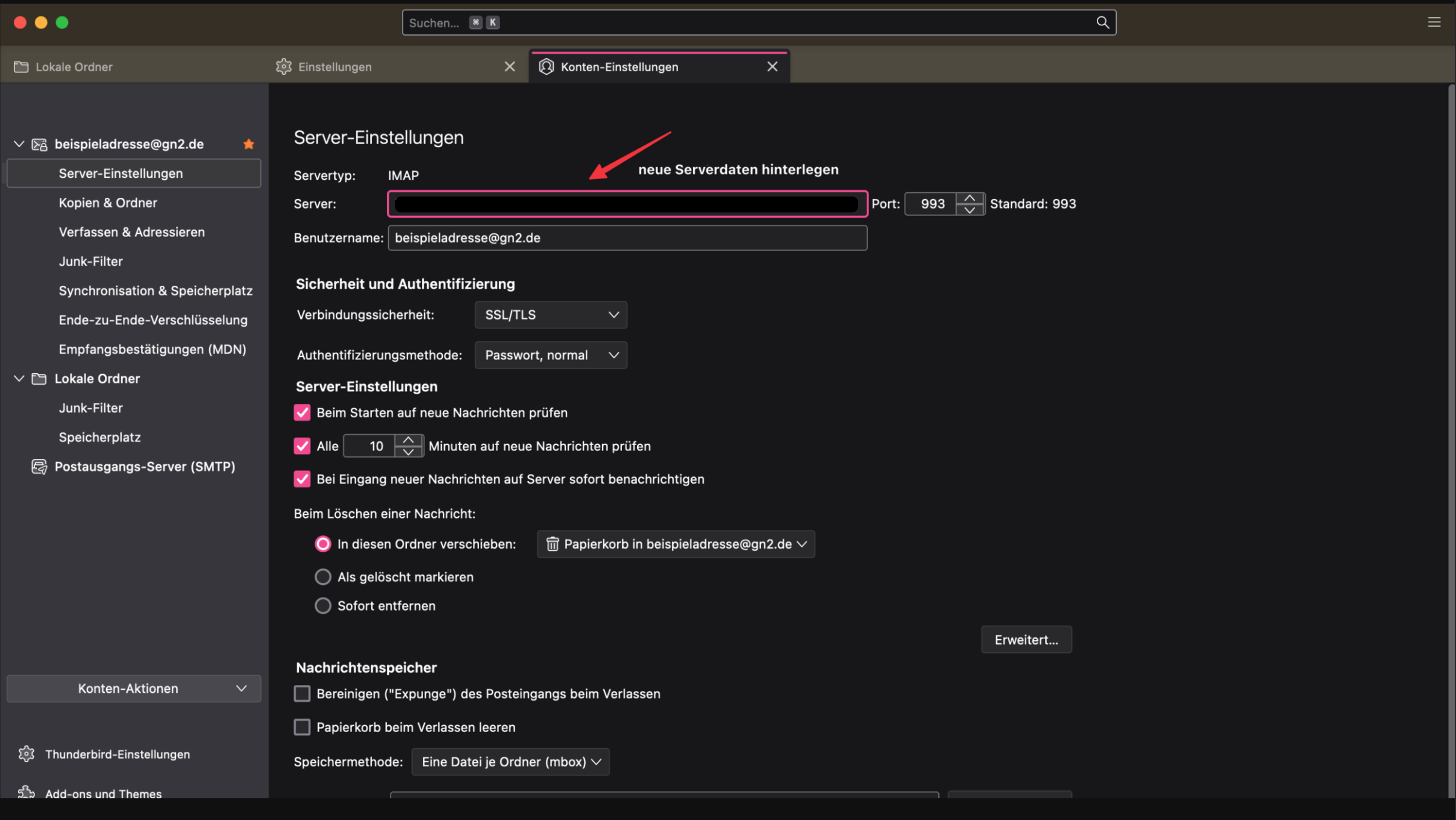Click the orange default-account star icon
This screenshot has height=820, width=1456.
[248, 144]
